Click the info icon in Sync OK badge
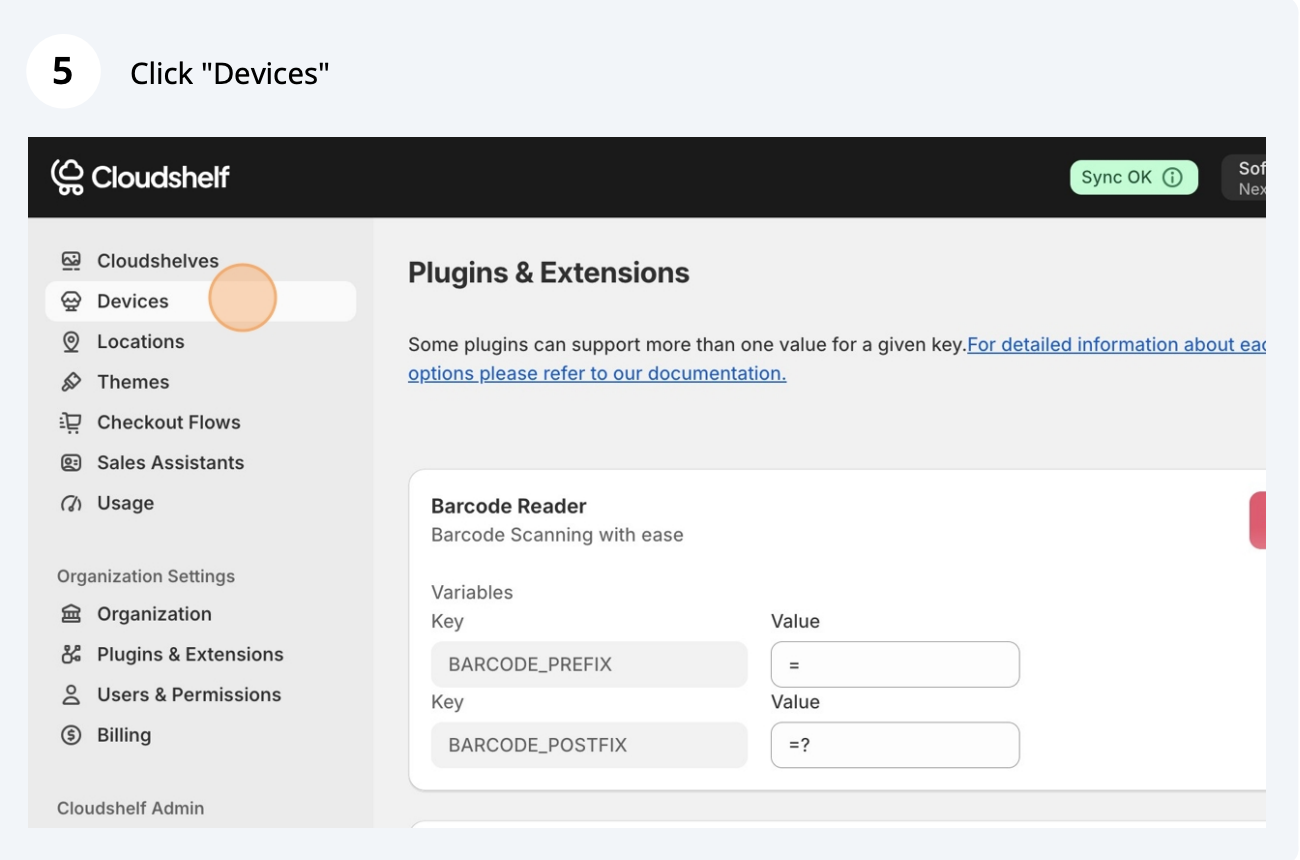1300x860 pixels. click(1173, 177)
